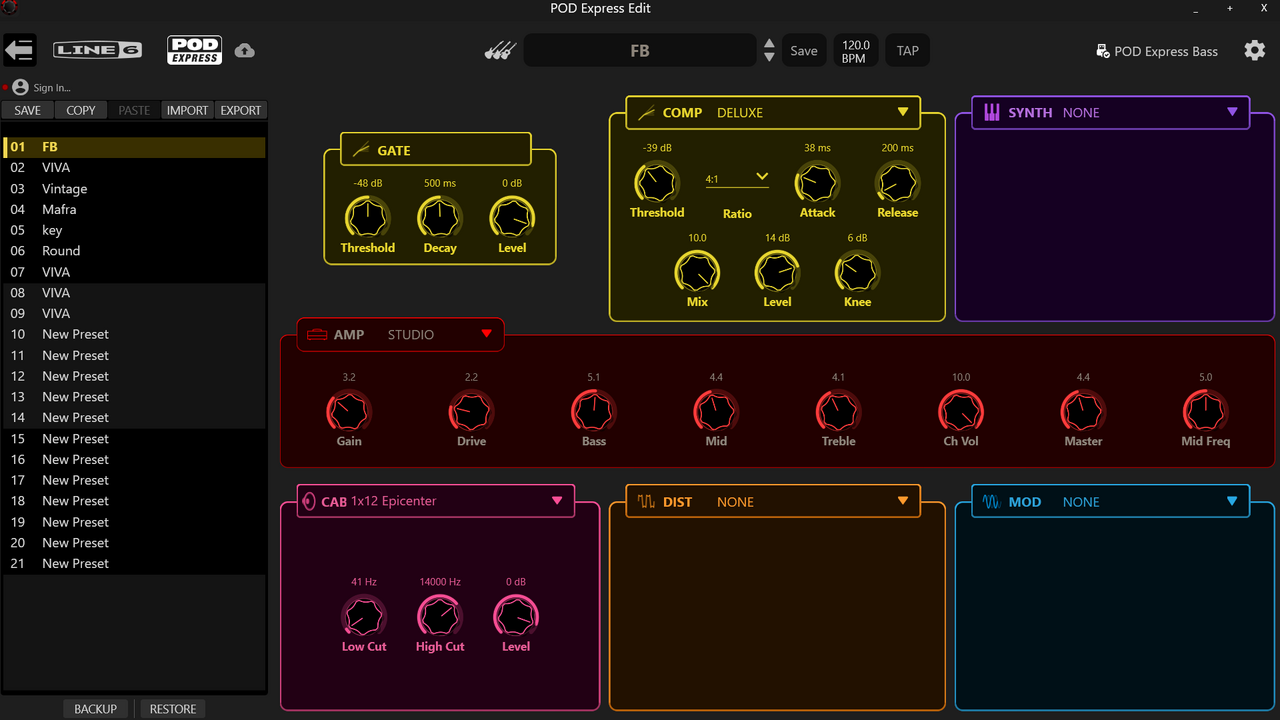The image size is (1280, 720).
Task: Click the POD Express Bass device label
Action: [x=1166, y=51]
